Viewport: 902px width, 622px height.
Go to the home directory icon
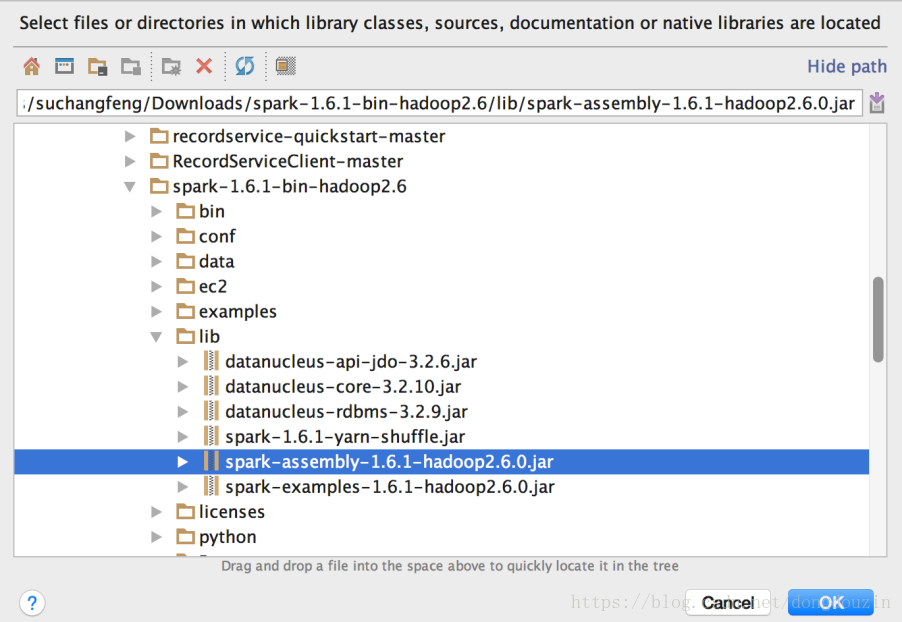point(32,66)
